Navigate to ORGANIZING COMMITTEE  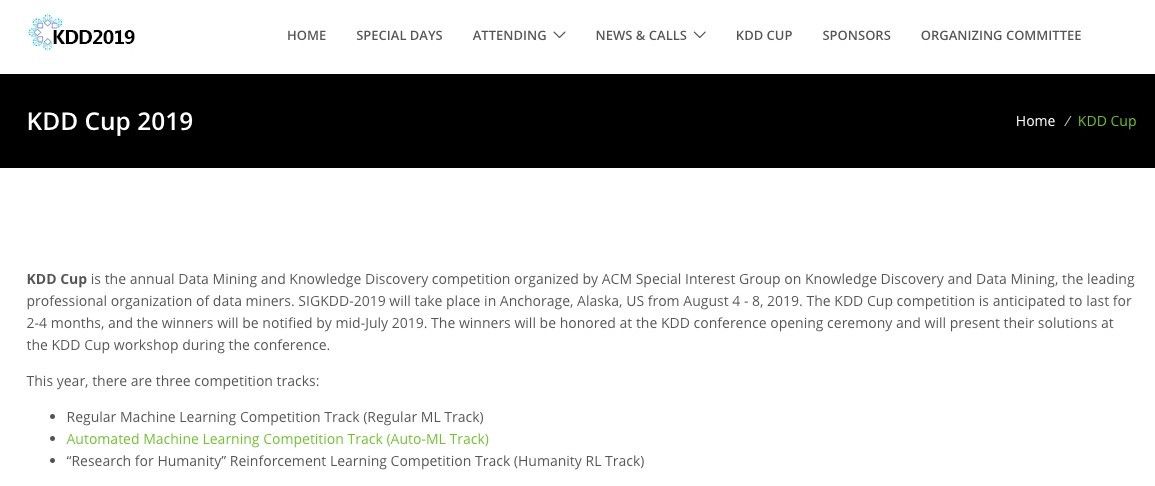[x=1000, y=35]
